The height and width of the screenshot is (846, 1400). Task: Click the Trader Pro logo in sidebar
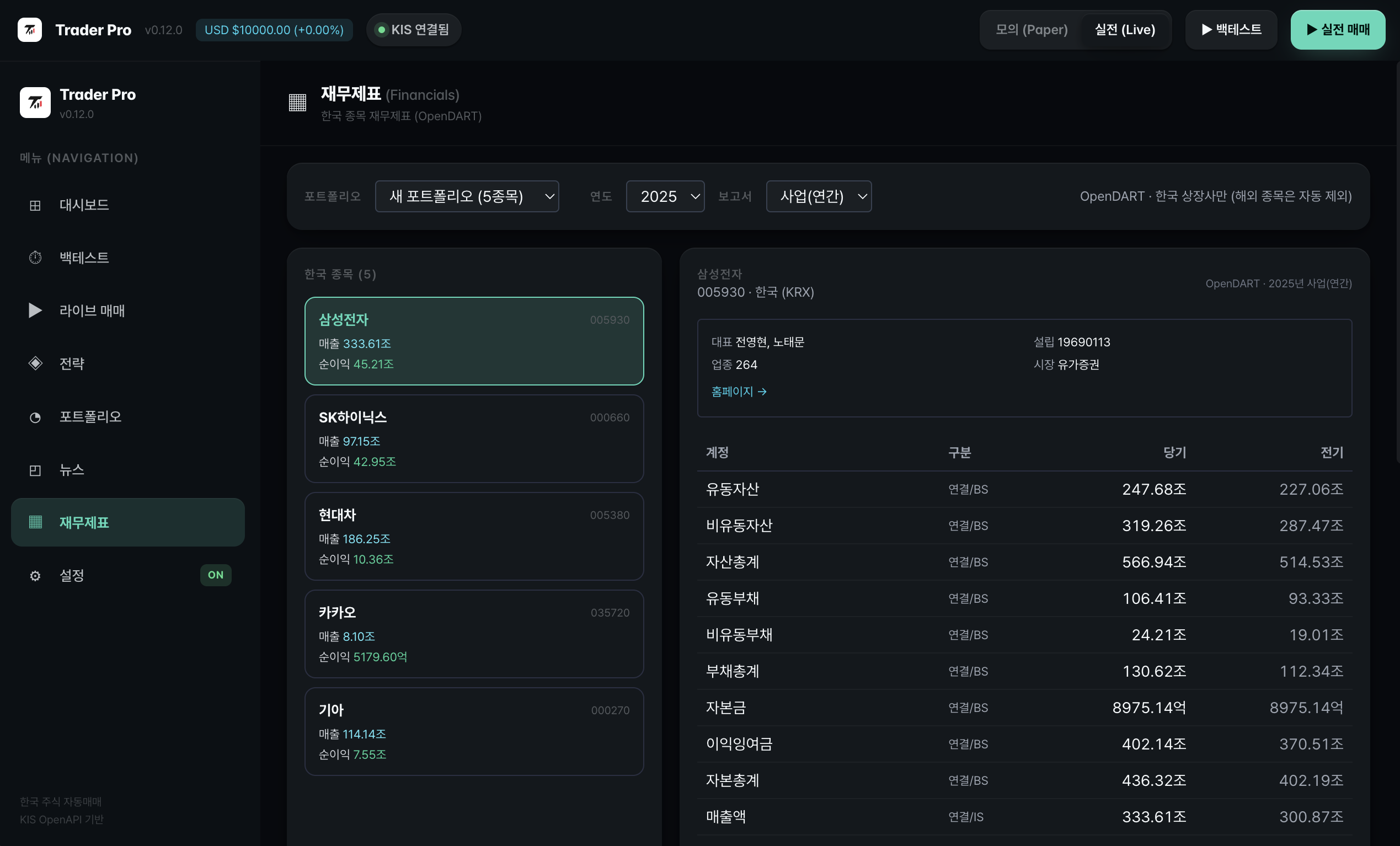pos(35,102)
